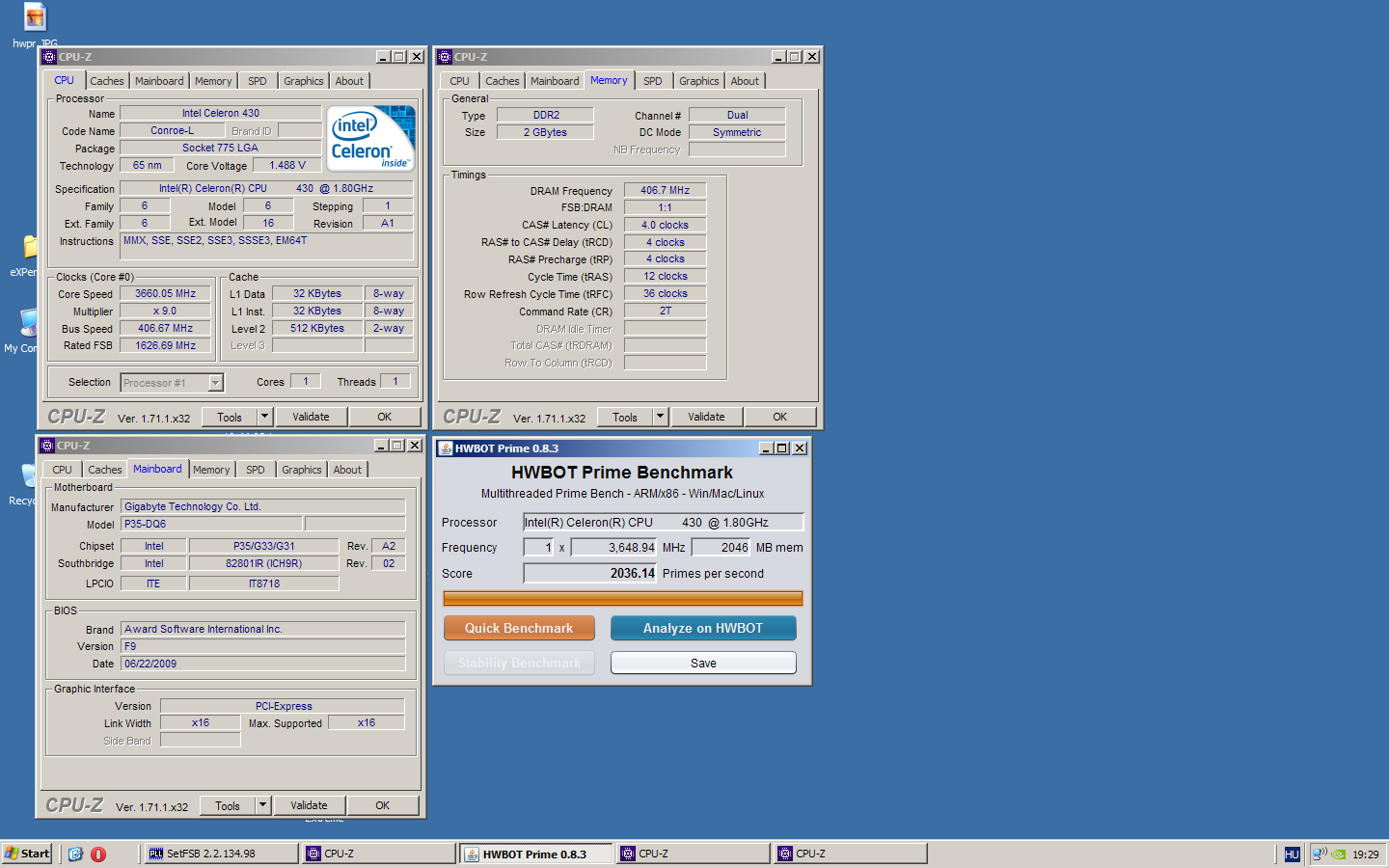Image resolution: width=1389 pixels, height=868 pixels.
Task: Select Memory tab in Mainboard window
Action: (x=211, y=470)
